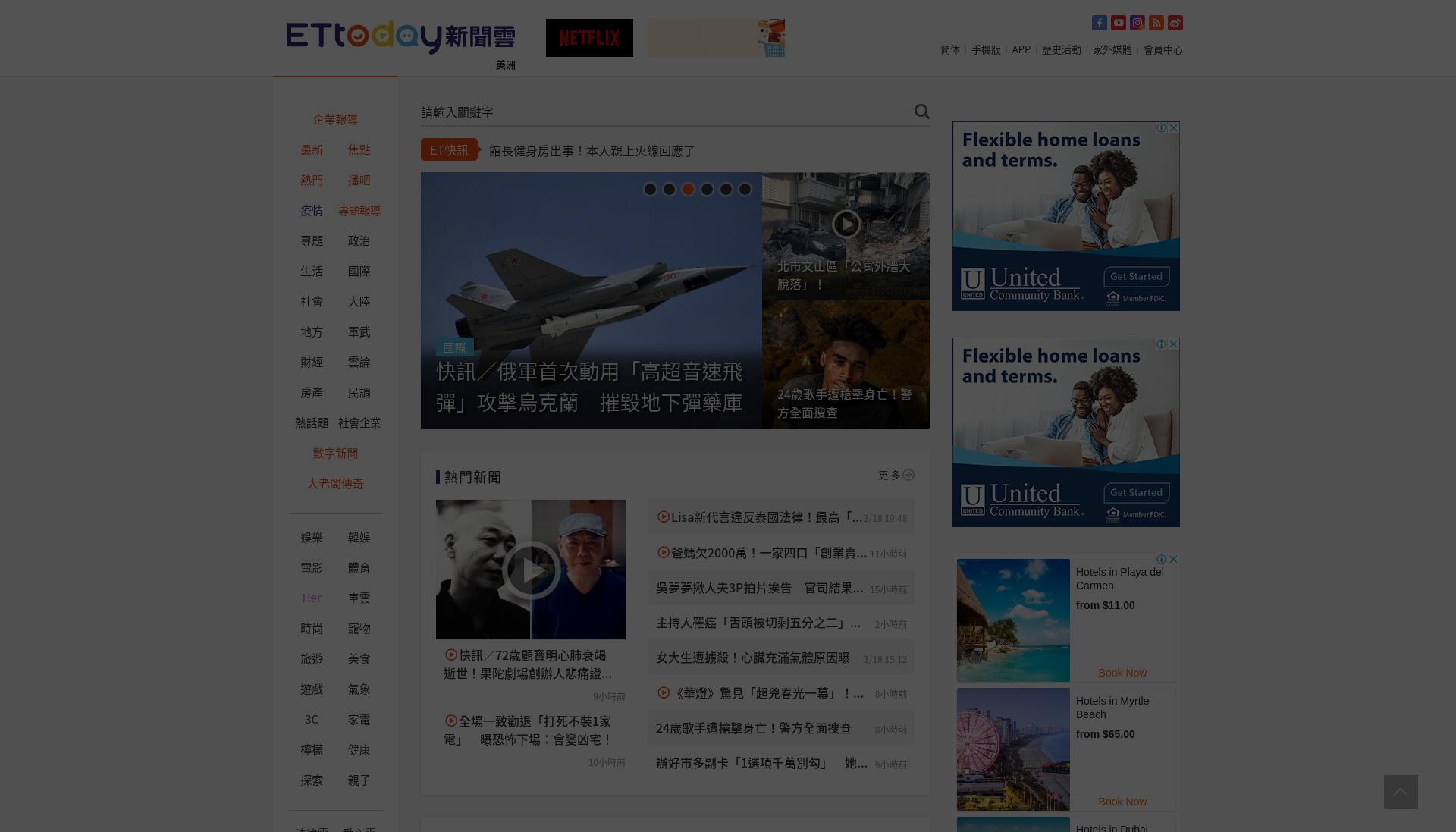Open the Netflix banner
Screen dimensions: 1456x832
[x=589, y=38]
